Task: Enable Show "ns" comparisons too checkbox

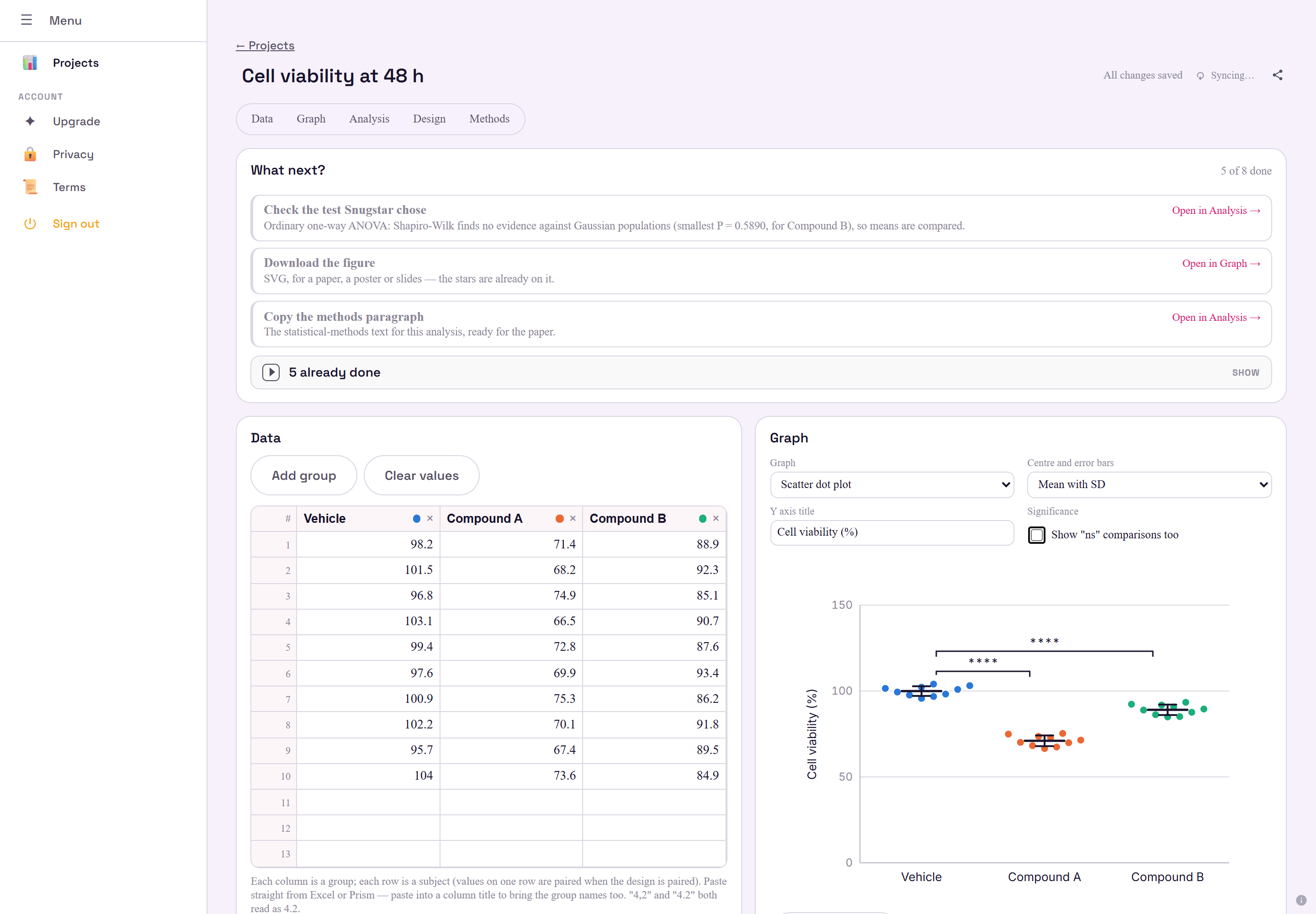Action: pos(1036,534)
